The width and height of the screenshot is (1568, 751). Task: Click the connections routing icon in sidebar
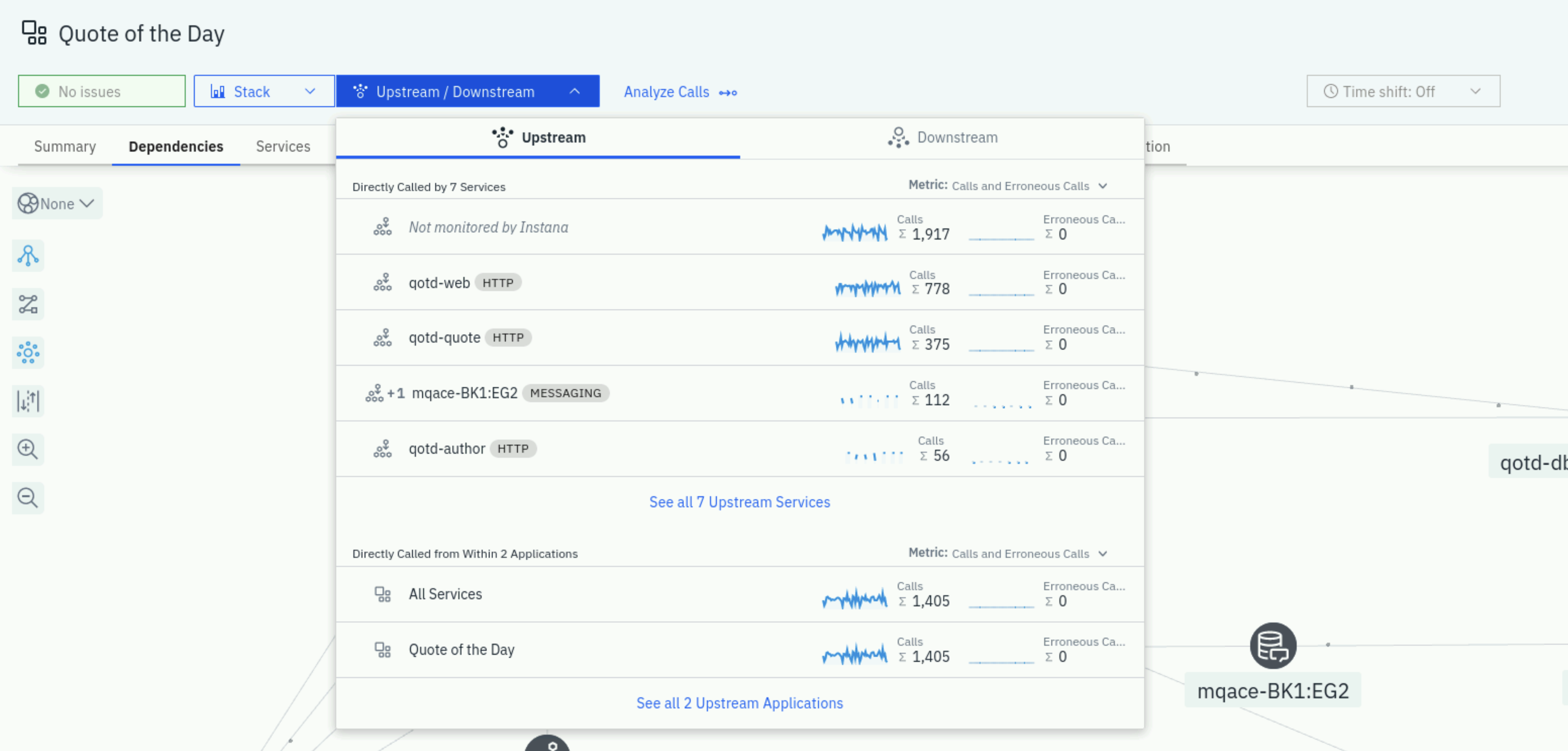[28, 304]
